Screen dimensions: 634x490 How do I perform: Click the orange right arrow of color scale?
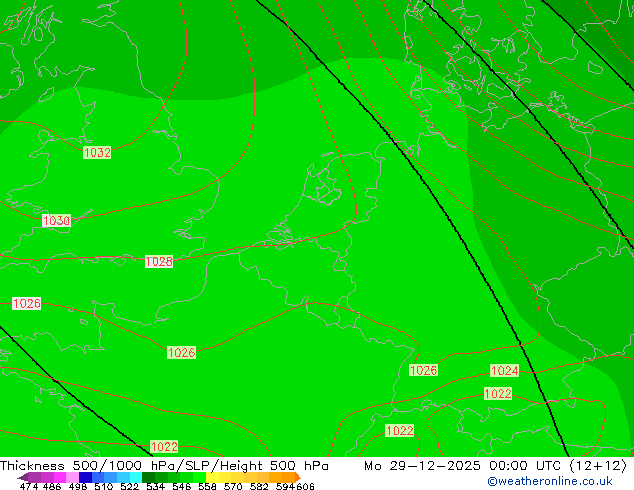[x=298, y=477]
